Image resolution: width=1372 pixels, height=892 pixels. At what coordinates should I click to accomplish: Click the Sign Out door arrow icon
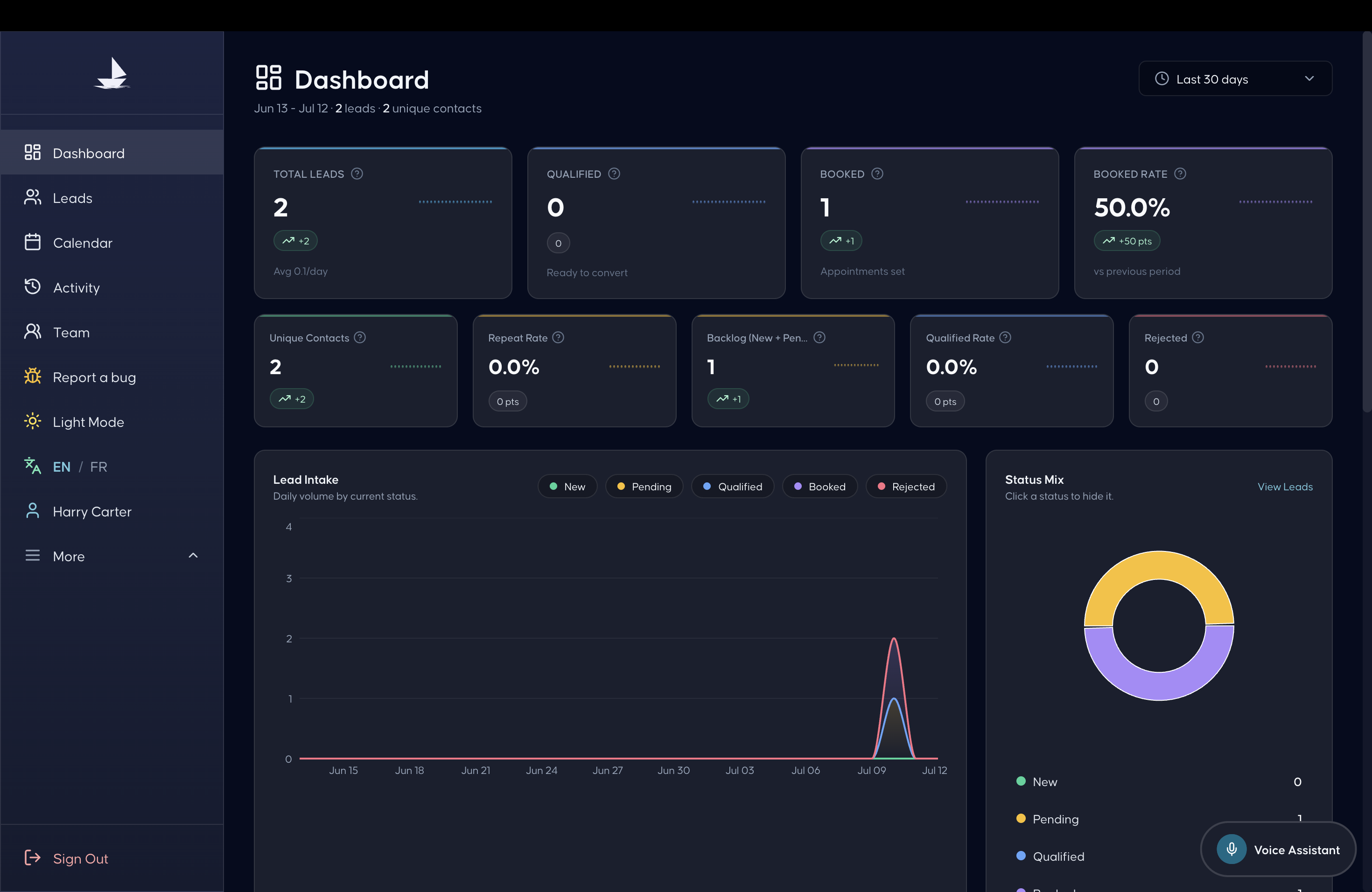point(33,857)
